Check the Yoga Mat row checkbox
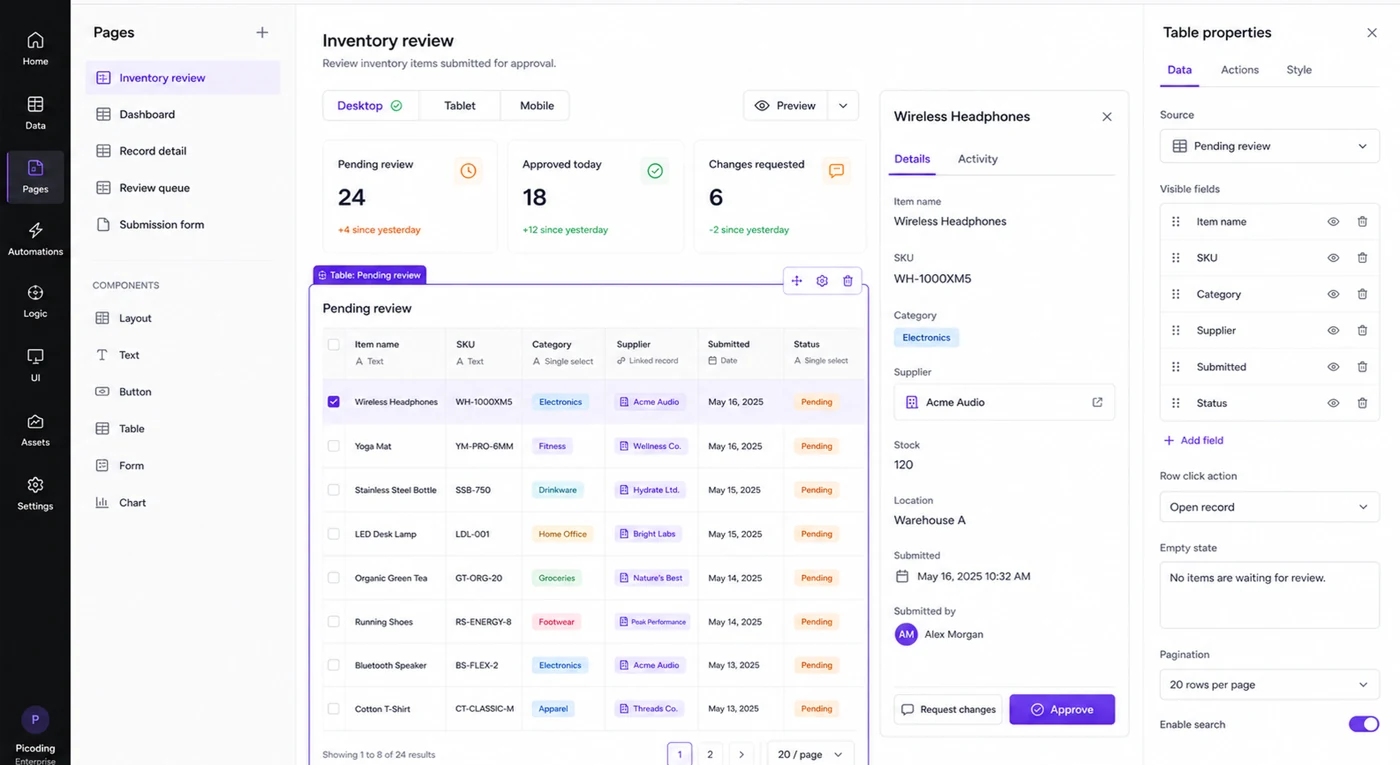This screenshot has height=765, width=1400. 334,446
